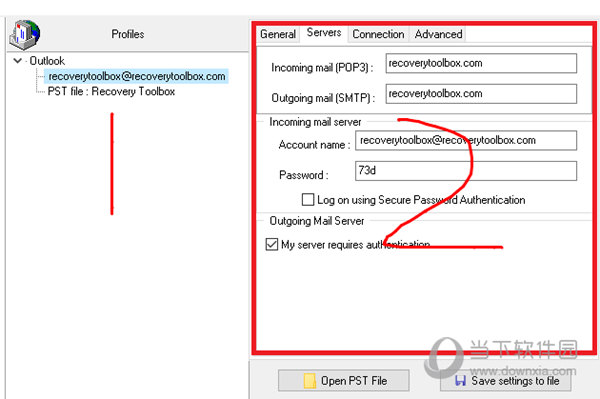Select PST file : Recovery Toolbox entry
This screenshot has width=600, height=399.
pos(111,91)
